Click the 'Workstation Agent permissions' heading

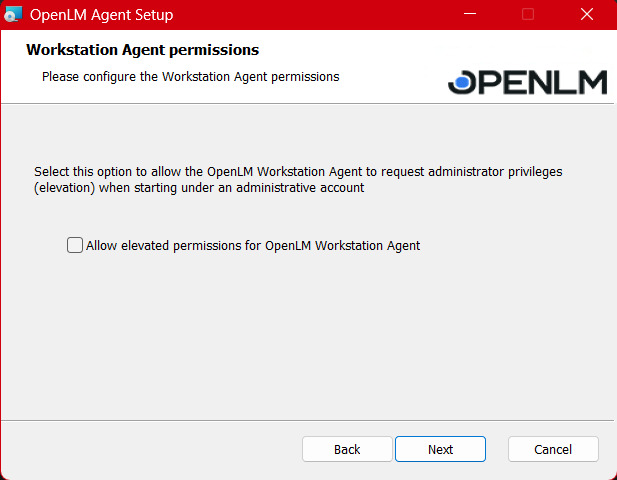[x=142, y=50]
